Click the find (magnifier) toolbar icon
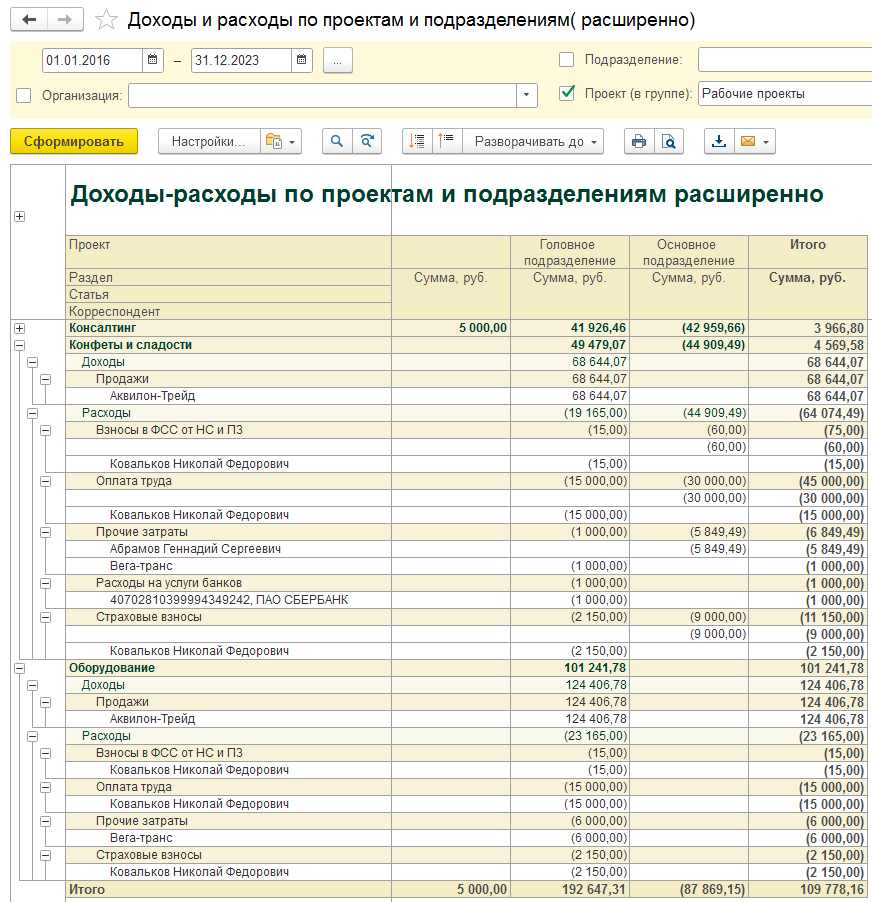 pos(337,141)
